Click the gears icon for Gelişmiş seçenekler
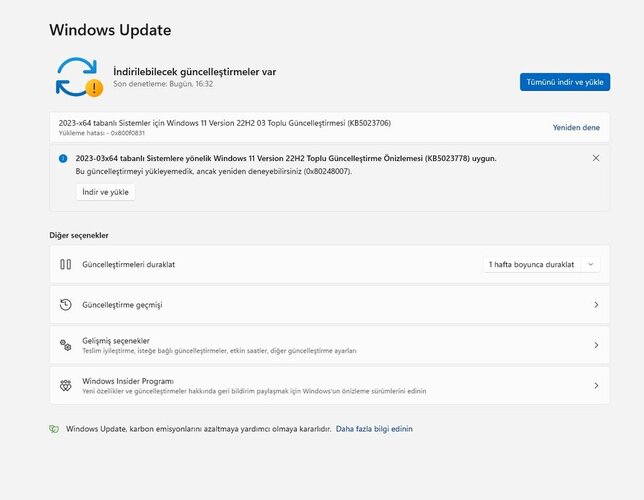 tap(66, 345)
